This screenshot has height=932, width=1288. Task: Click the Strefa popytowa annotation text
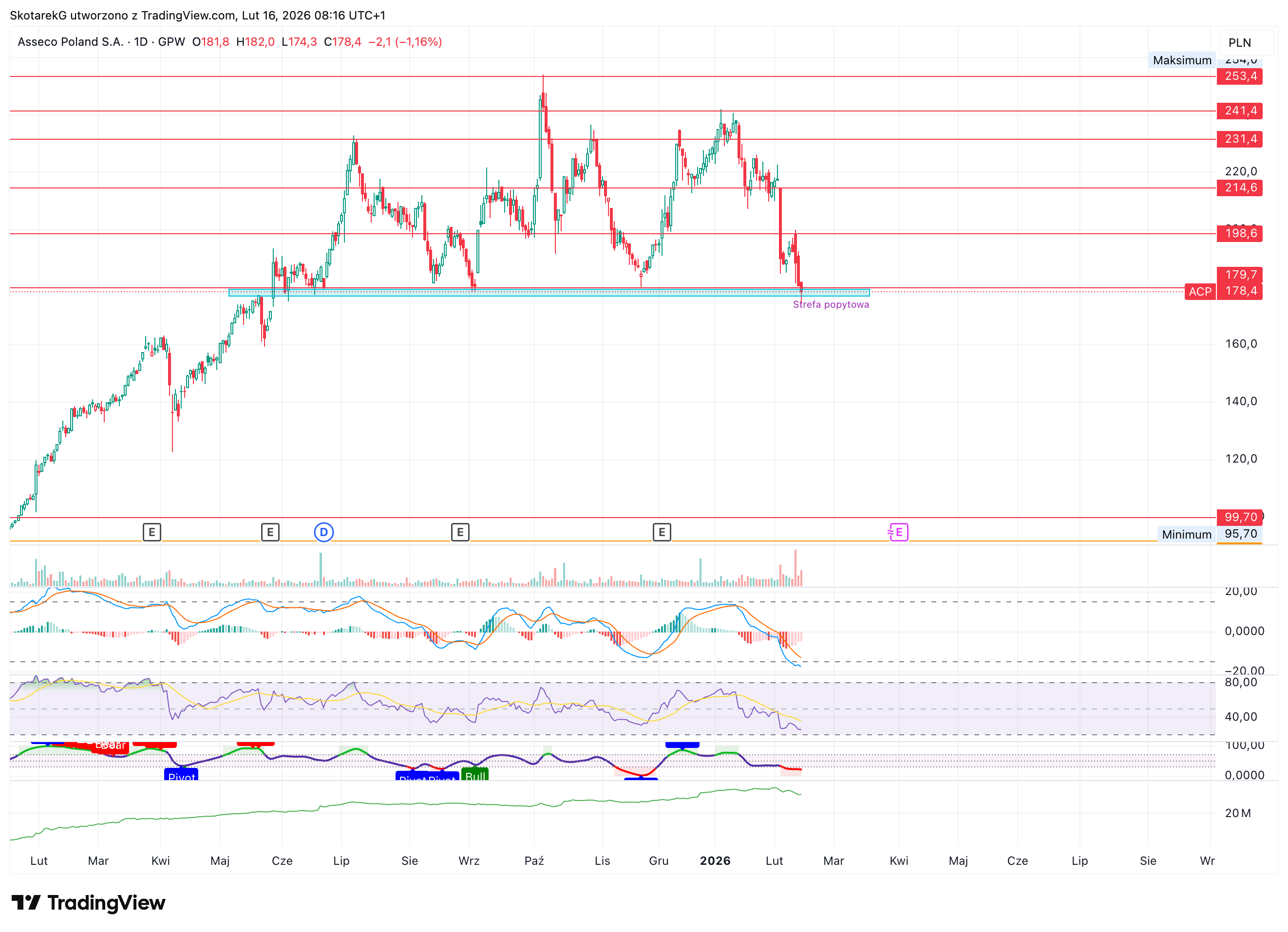point(831,304)
